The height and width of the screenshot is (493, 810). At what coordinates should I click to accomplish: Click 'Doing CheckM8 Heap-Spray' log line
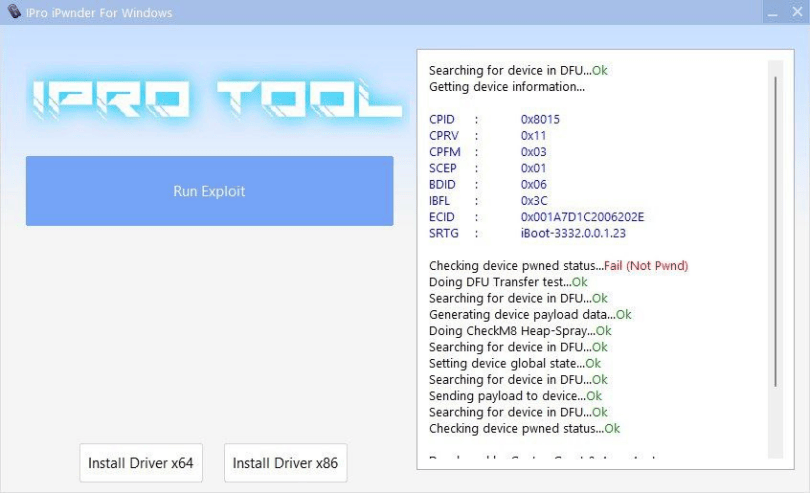click(520, 331)
